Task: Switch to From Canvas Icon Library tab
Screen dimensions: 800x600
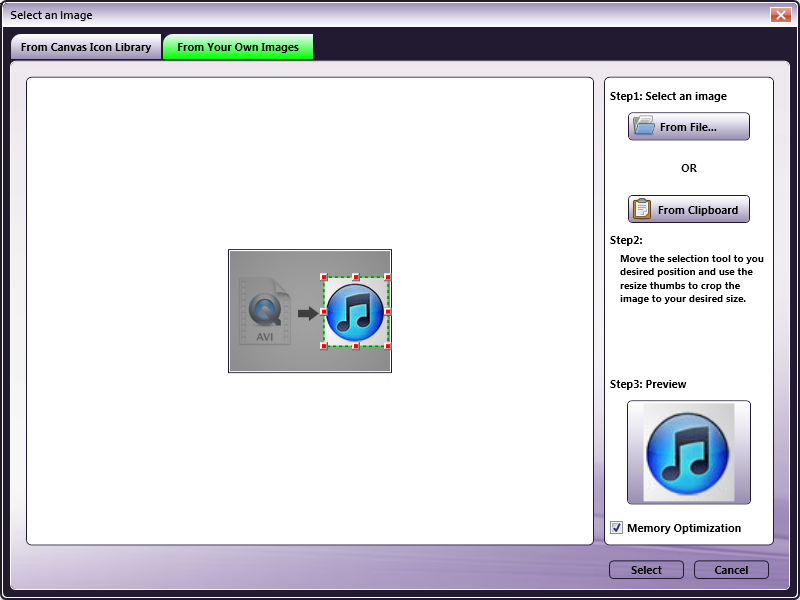Action: coord(86,47)
